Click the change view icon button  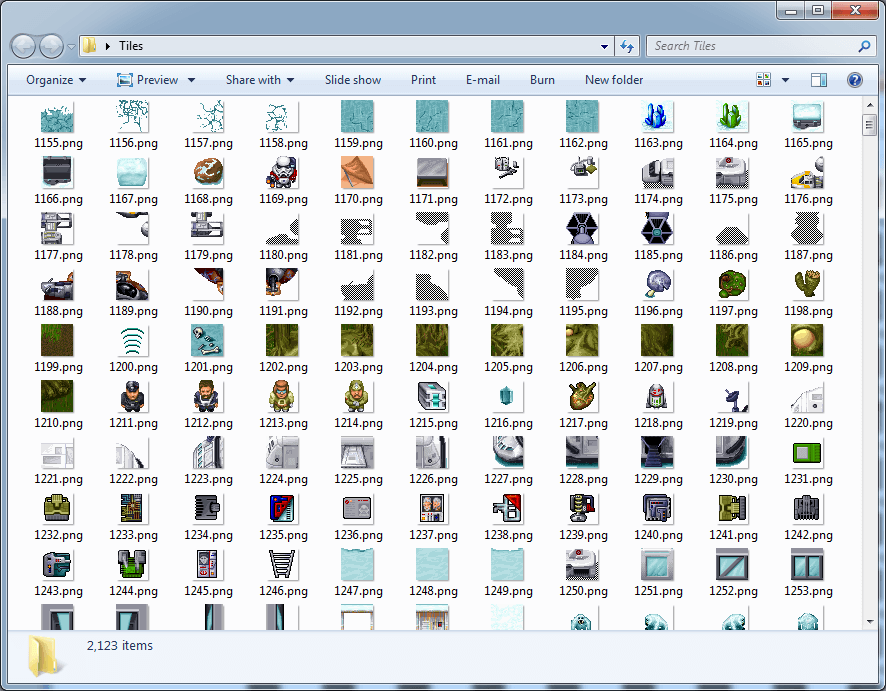[765, 80]
